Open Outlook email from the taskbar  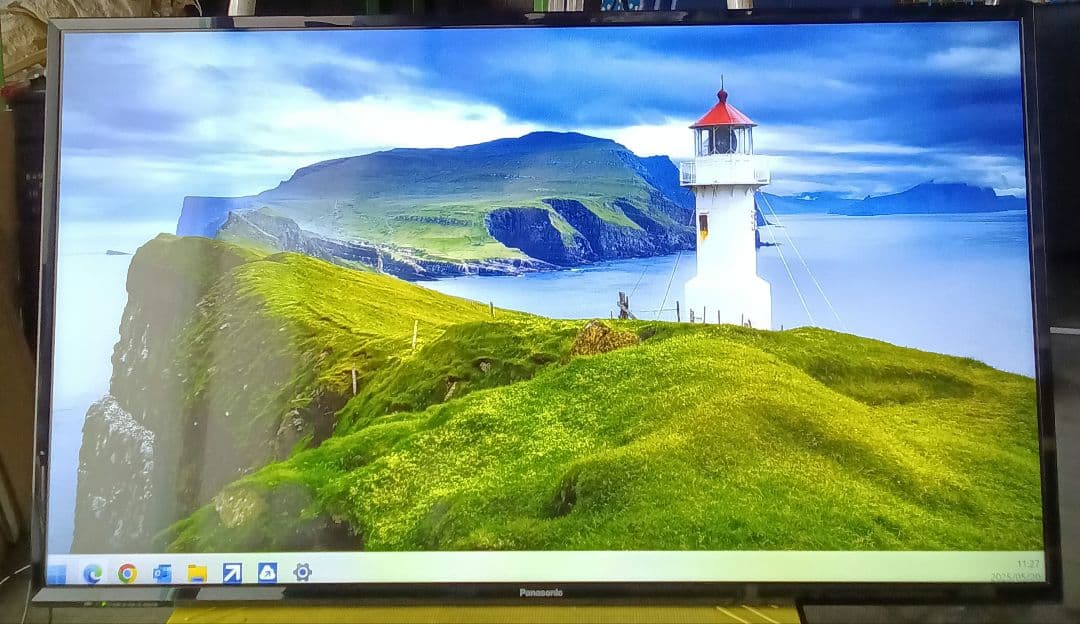[x=162, y=573]
